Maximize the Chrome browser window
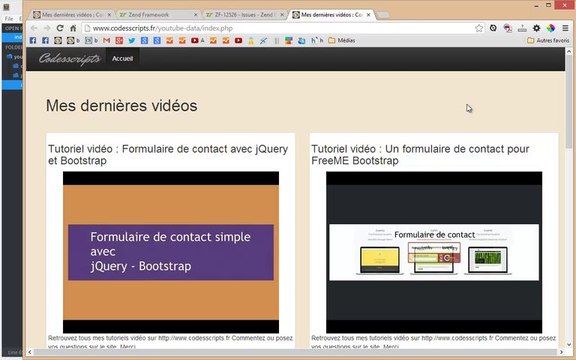 click(548, 5)
